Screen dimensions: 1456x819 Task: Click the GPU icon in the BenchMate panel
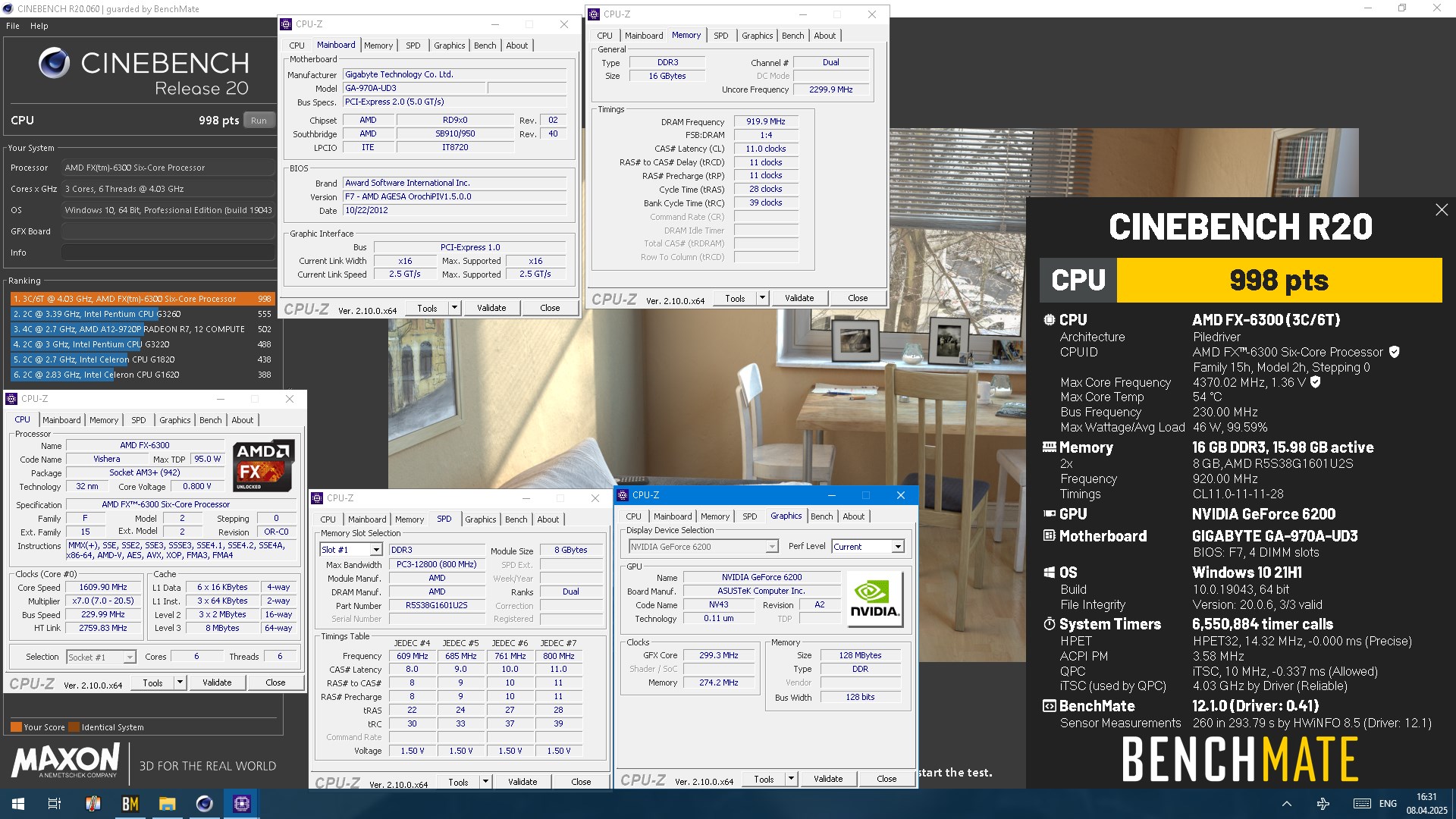coord(1050,514)
